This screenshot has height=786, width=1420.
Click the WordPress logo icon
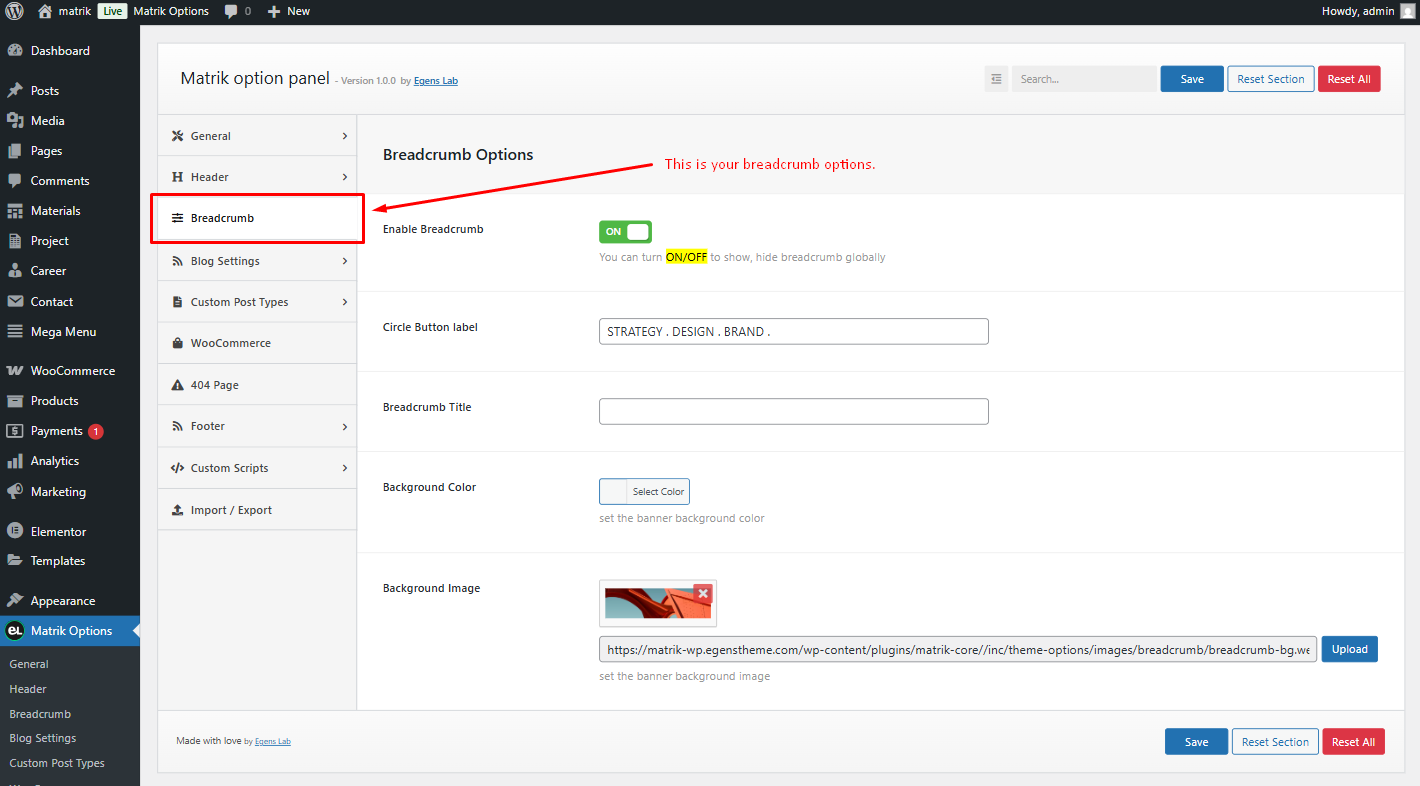[14, 11]
